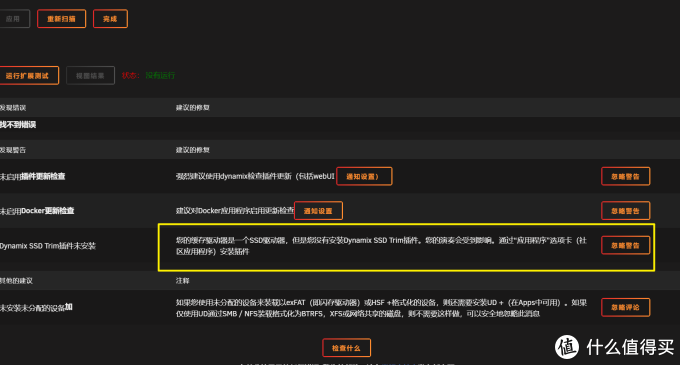
Task: Select the Dynamix SSD Trim插件未安装 warning title
Action: (x=48, y=246)
